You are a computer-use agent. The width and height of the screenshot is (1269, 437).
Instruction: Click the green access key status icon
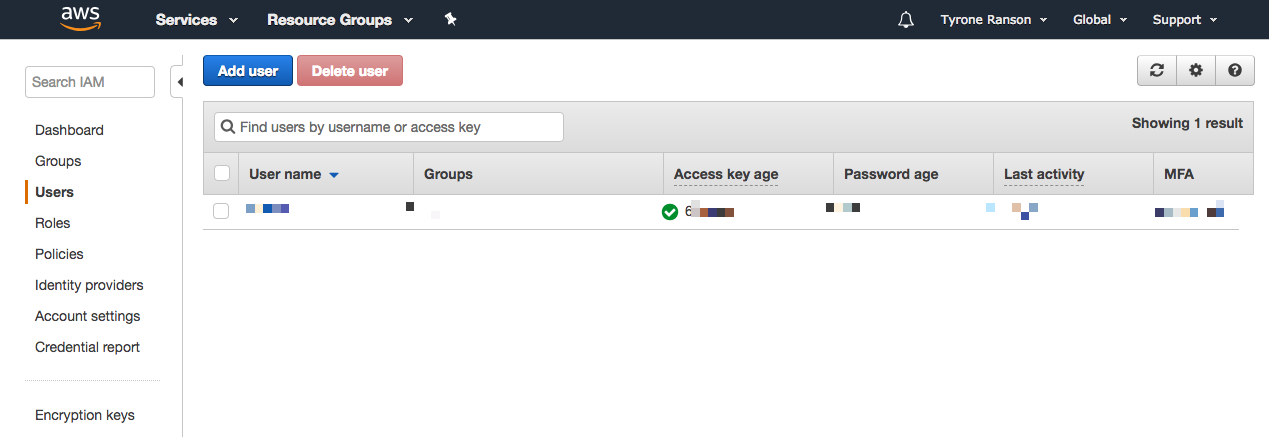670,212
